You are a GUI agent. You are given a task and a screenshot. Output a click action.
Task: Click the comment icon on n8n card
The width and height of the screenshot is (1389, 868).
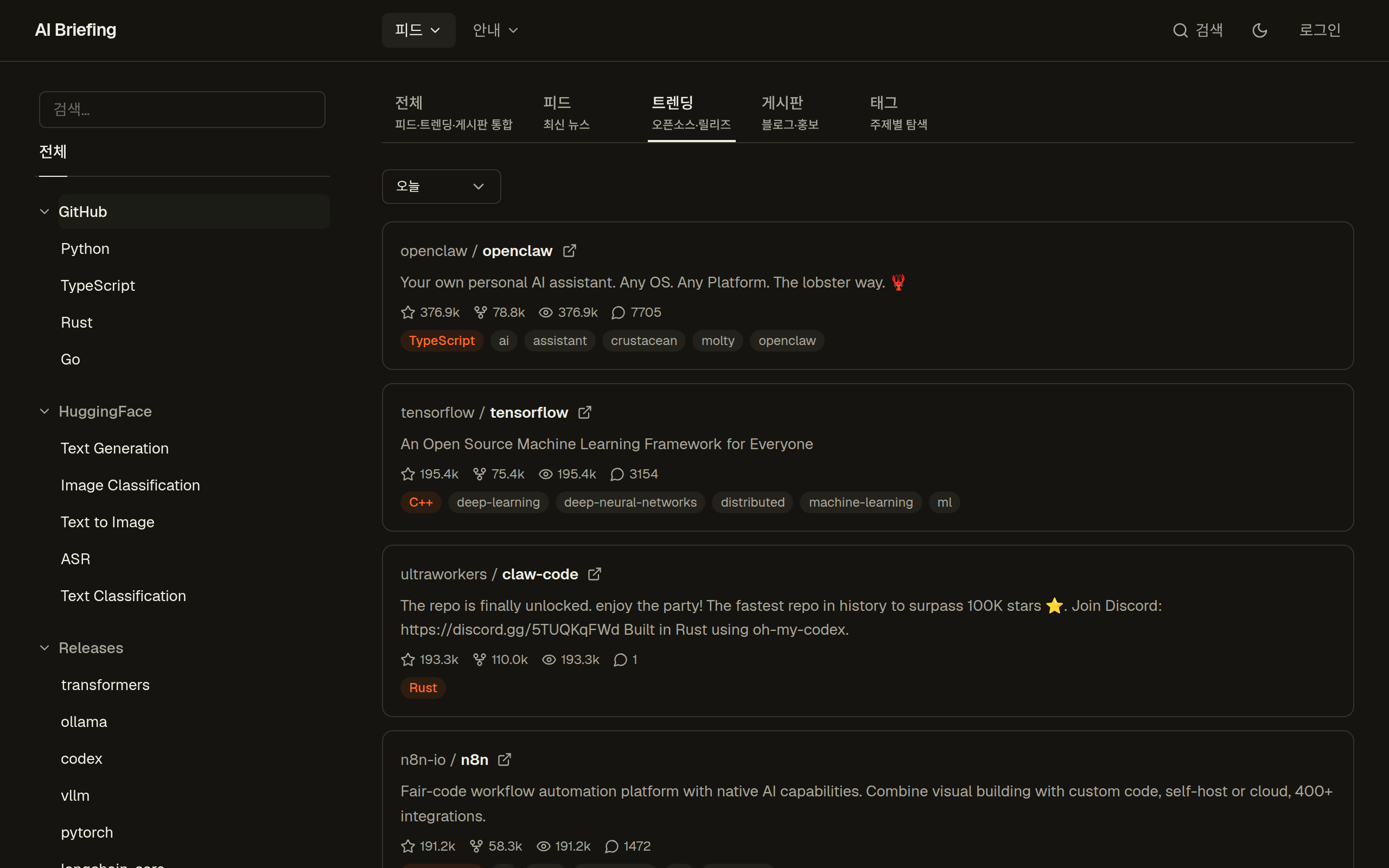click(612, 846)
